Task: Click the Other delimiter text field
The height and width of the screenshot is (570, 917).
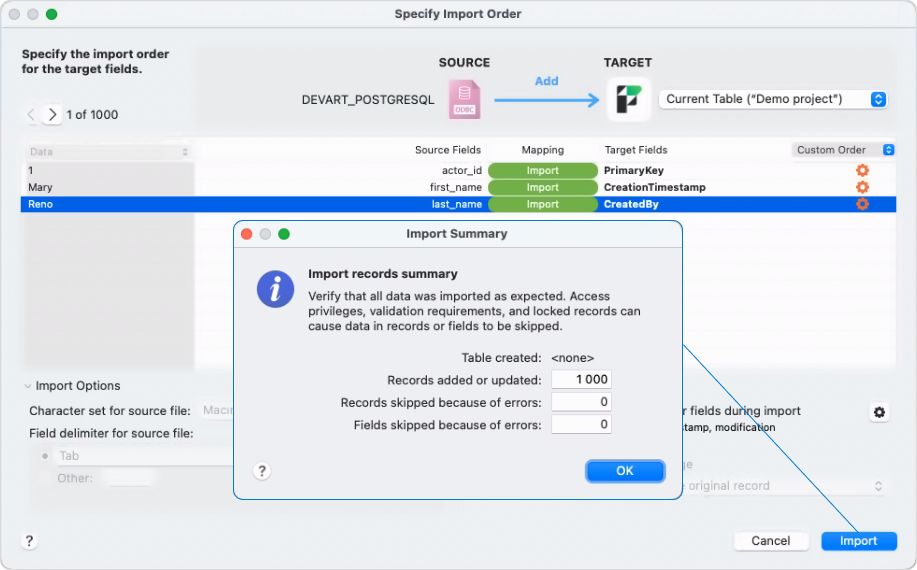Action: (129, 478)
